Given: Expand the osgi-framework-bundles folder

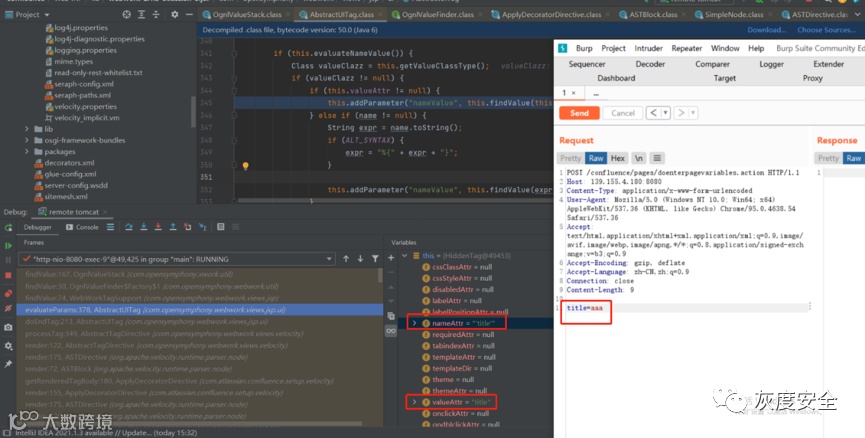Looking at the screenshot, I should pyautogui.click(x=26, y=140).
